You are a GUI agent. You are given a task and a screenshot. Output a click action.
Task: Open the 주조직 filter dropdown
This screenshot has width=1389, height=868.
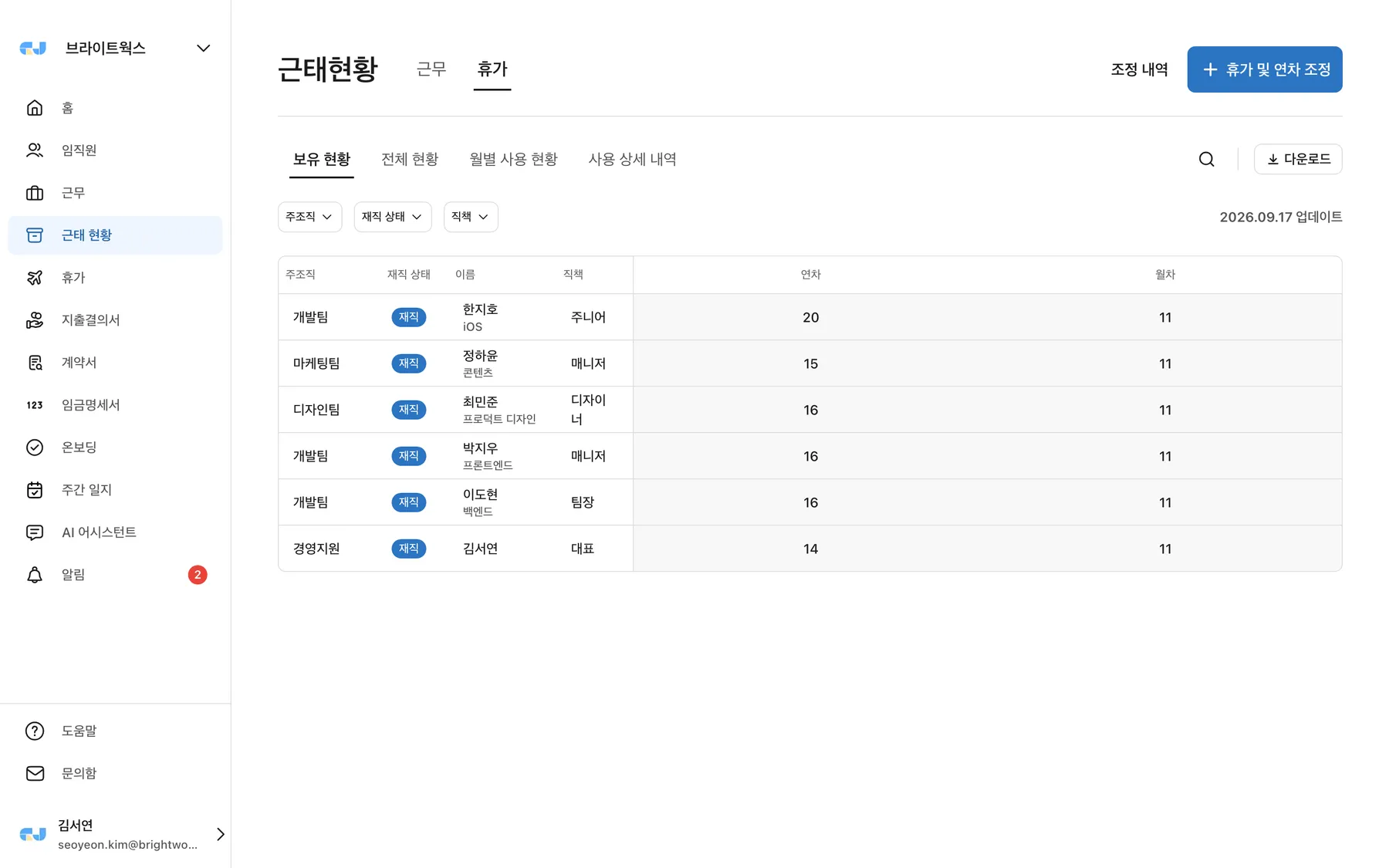pos(309,217)
